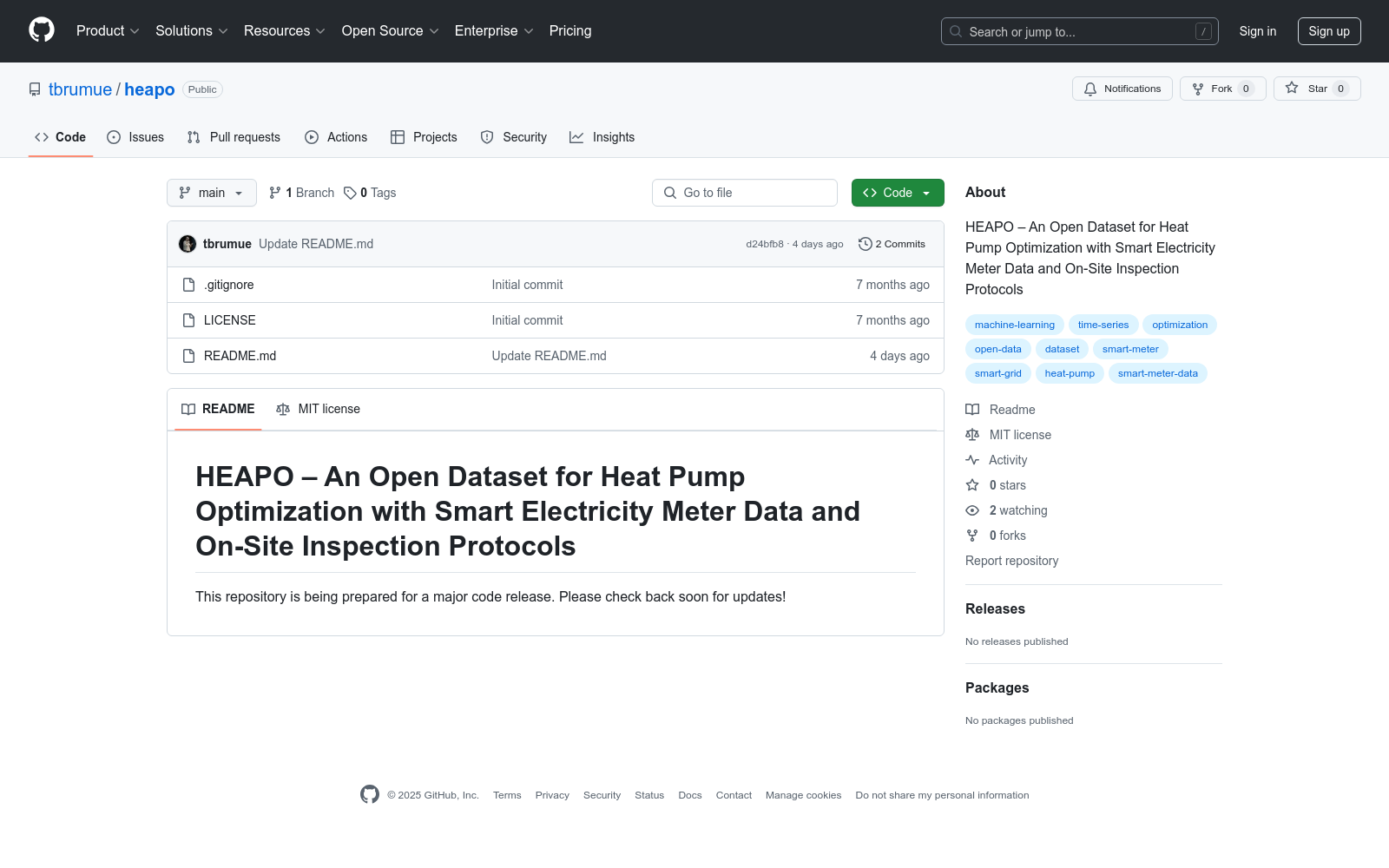The width and height of the screenshot is (1389, 868).
Task: Open the Issues tab
Action: point(135,137)
